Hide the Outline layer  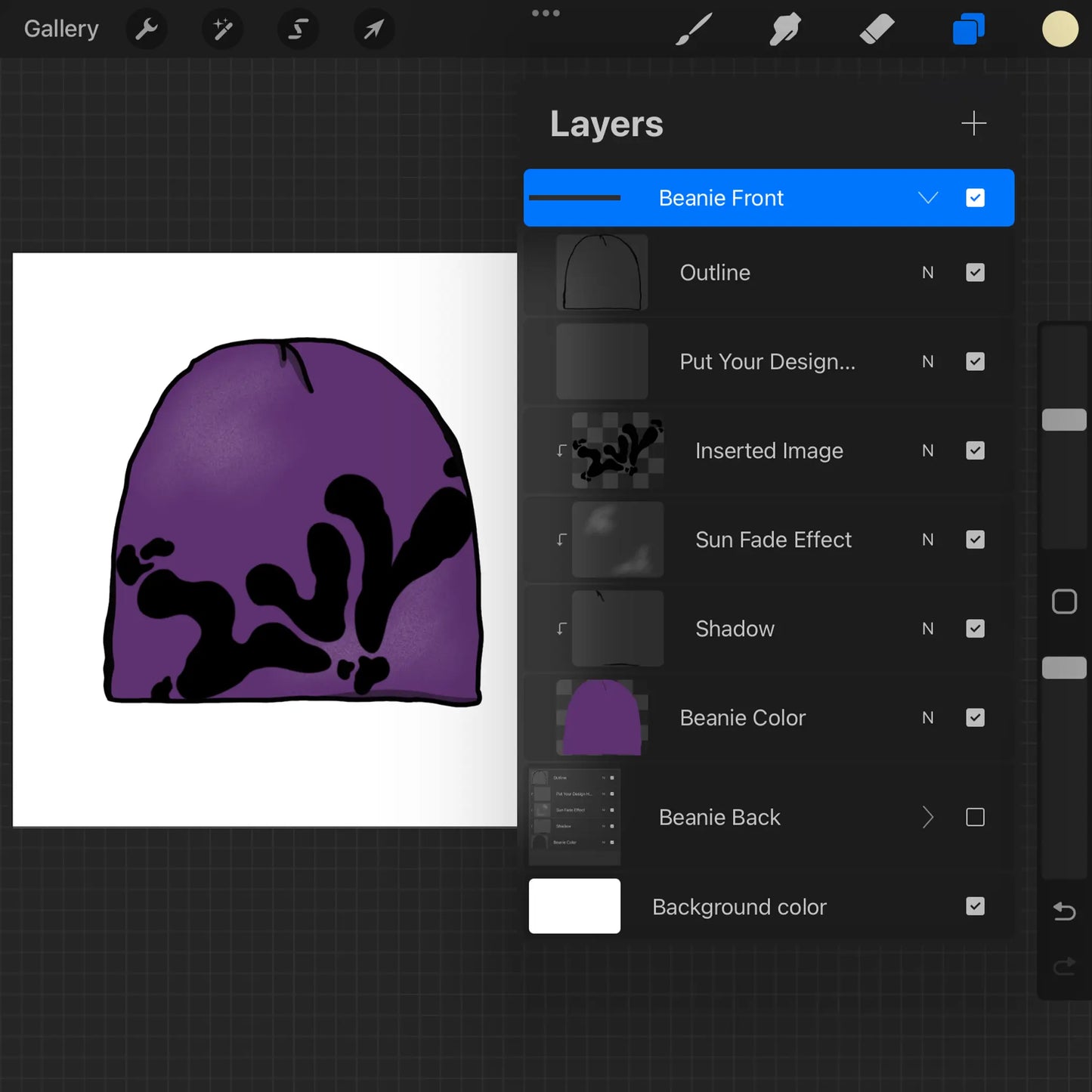coord(975,272)
